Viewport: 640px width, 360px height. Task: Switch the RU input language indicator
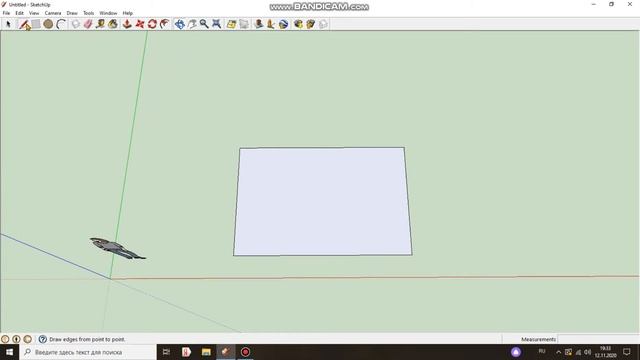click(542, 351)
